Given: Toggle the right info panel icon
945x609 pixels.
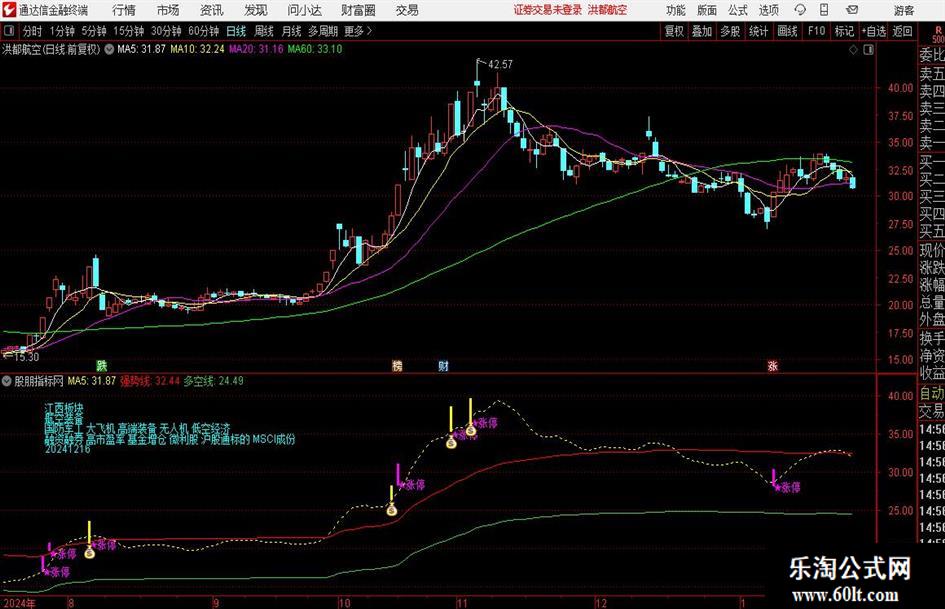Looking at the screenshot, I should point(868,50).
